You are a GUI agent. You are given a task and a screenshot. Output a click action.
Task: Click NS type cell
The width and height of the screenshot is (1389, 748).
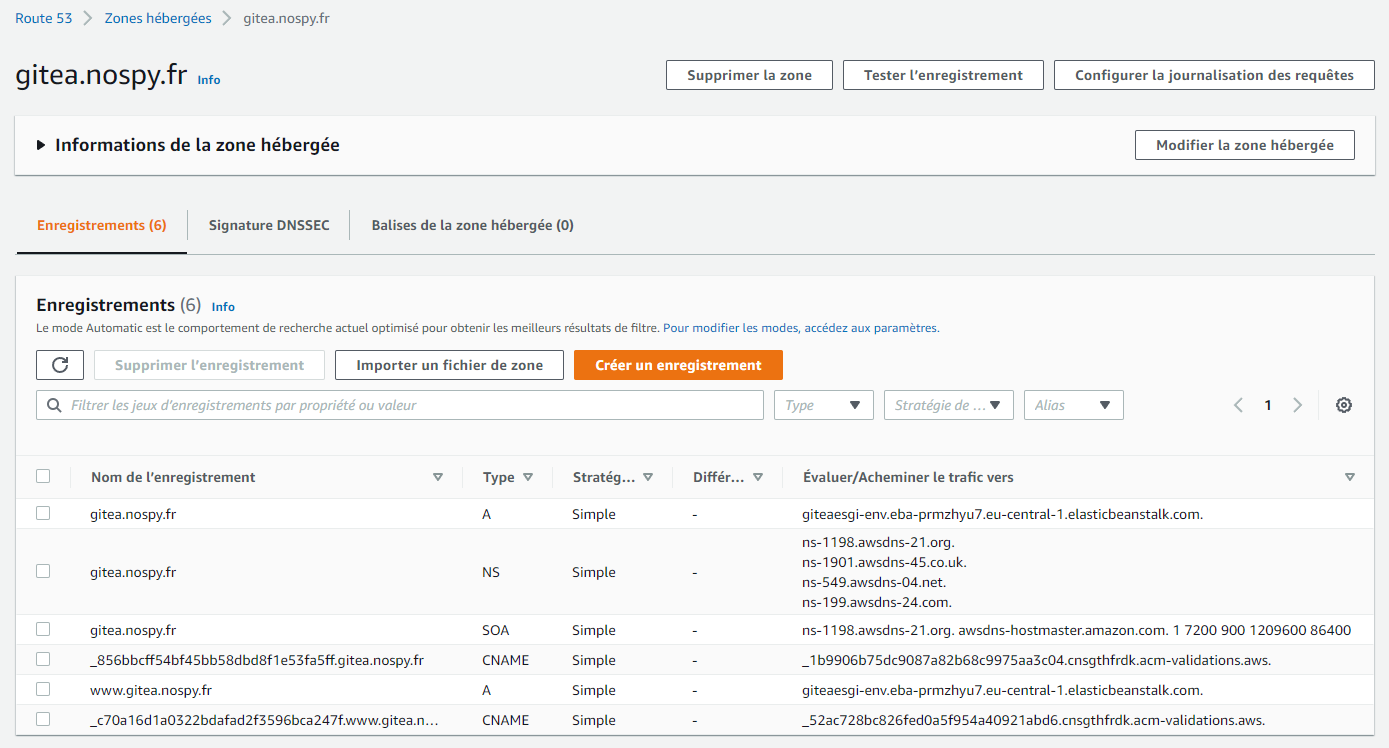point(491,572)
